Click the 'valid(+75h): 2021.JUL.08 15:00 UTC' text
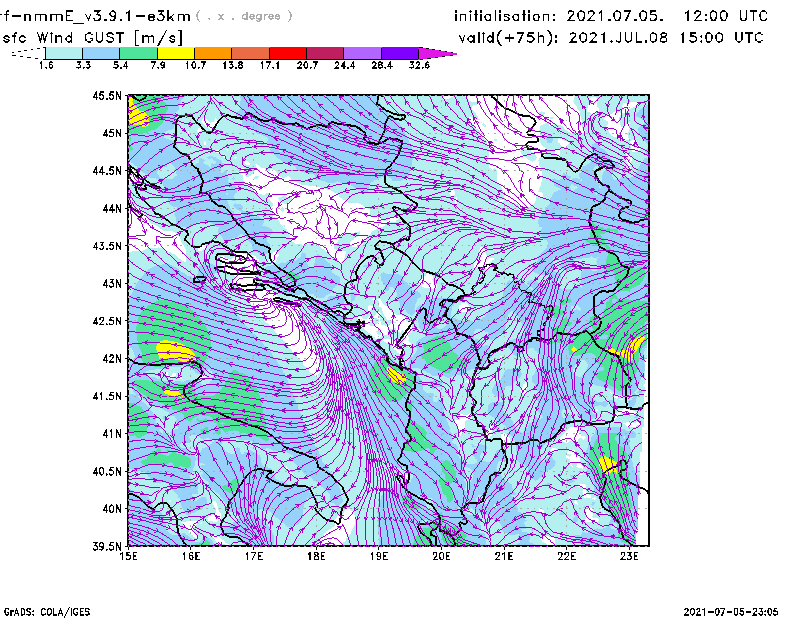 pyautogui.click(x=611, y=38)
